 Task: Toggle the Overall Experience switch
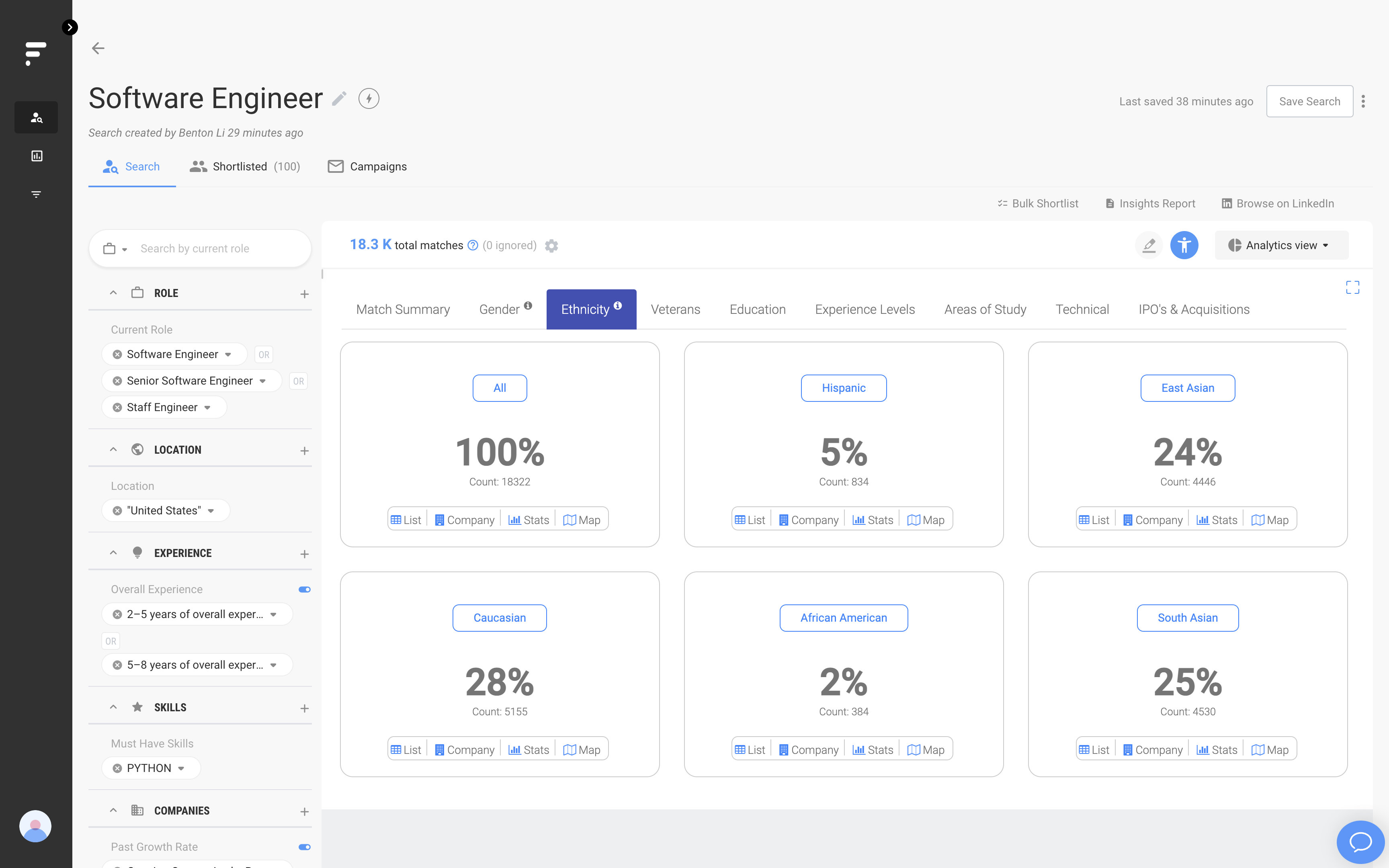coord(304,590)
